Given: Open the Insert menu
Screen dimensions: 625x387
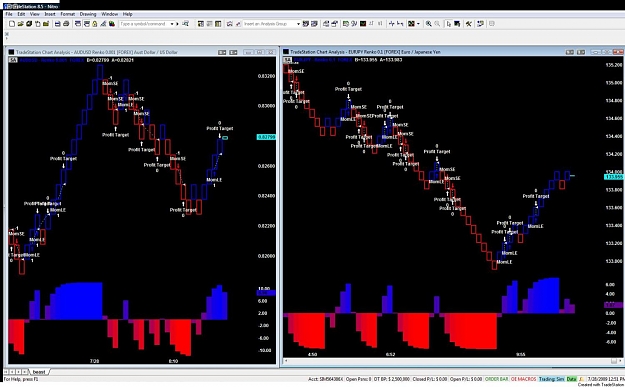Looking at the screenshot, I should [50, 14].
